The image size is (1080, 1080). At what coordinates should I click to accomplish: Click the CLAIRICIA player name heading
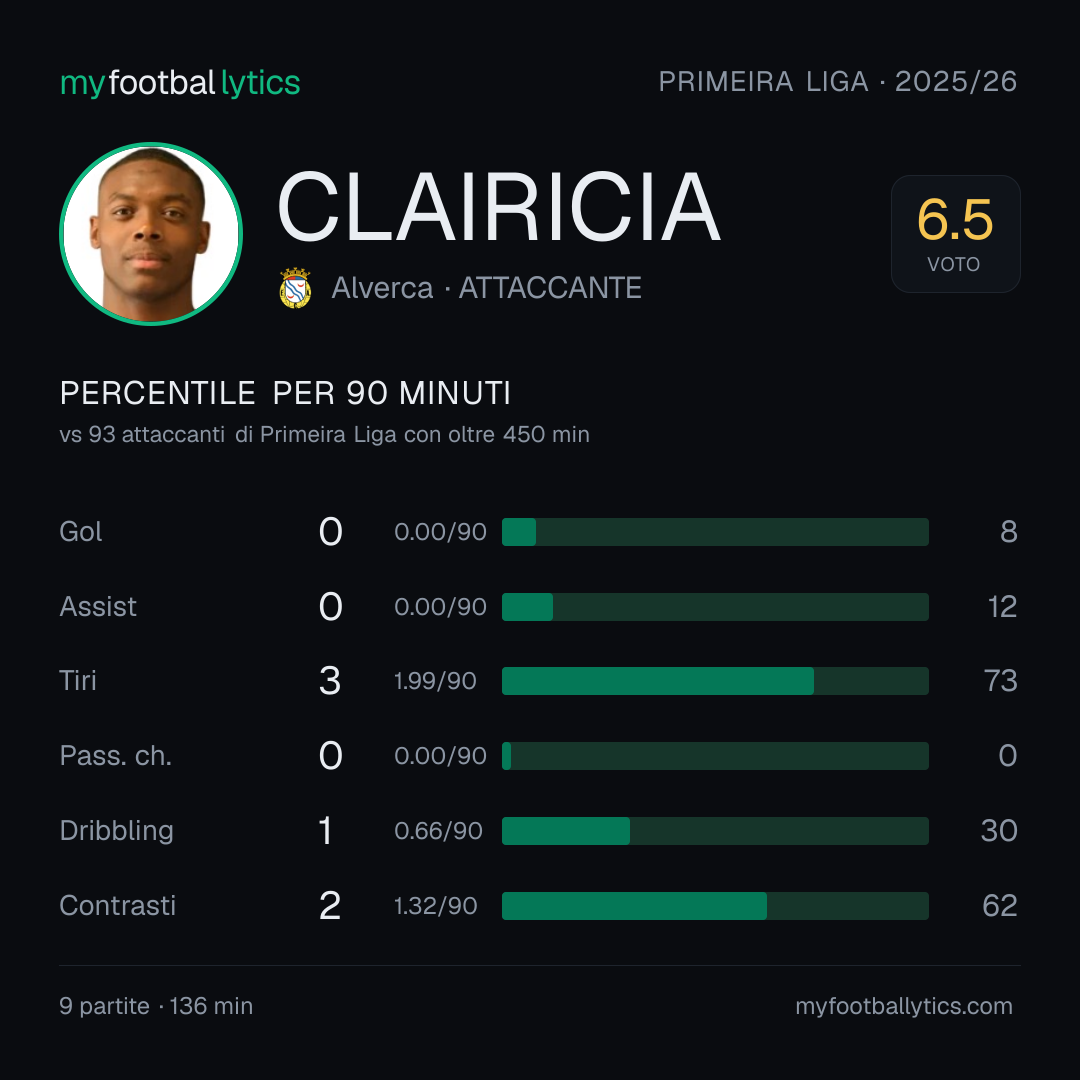[499, 207]
